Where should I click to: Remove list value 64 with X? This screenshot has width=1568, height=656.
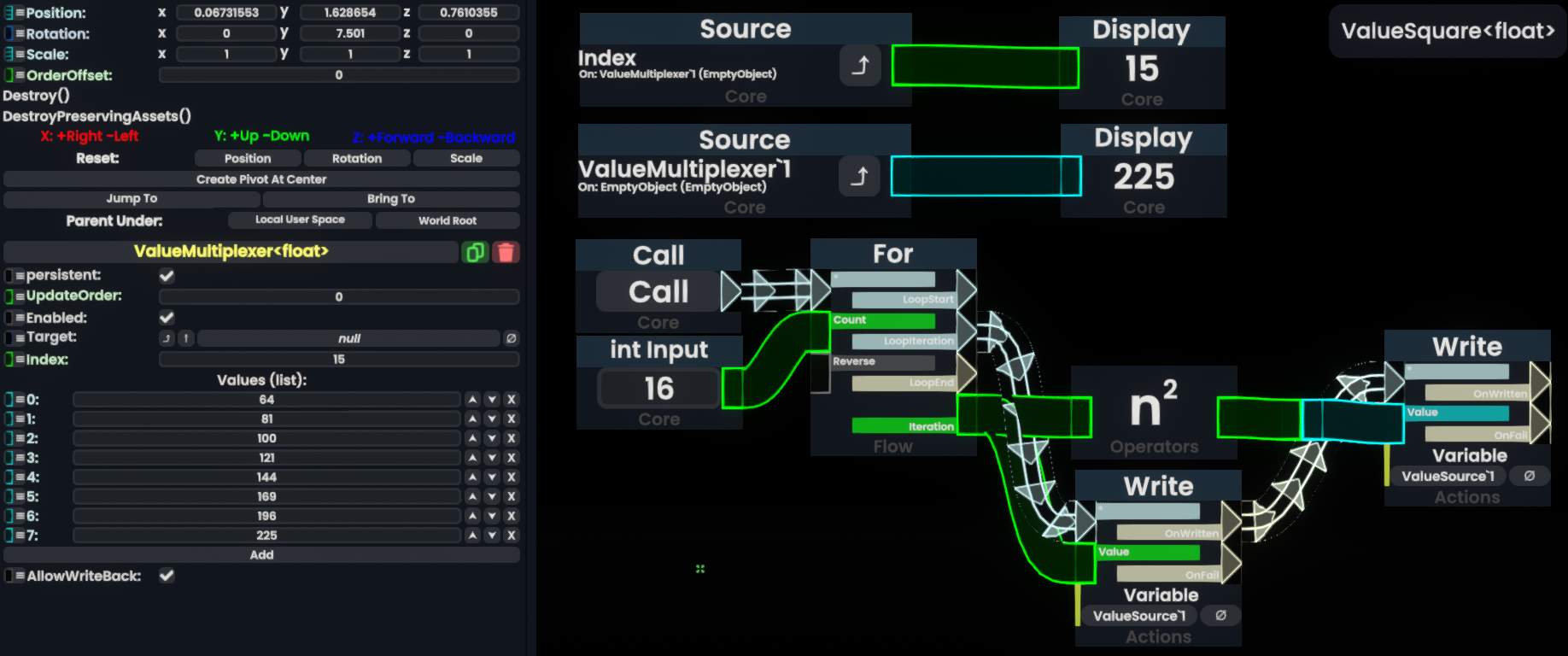click(x=511, y=400)
